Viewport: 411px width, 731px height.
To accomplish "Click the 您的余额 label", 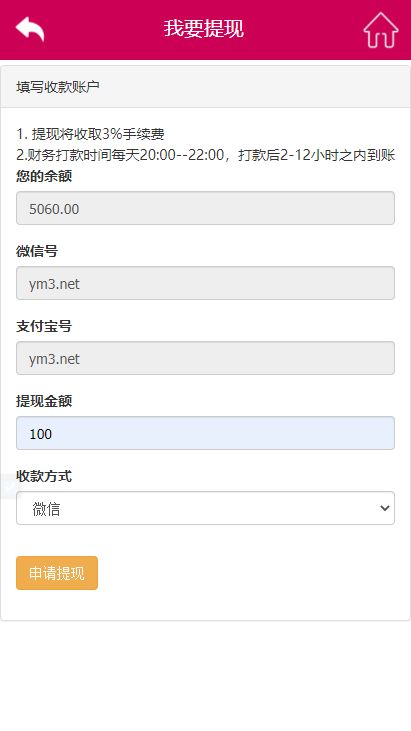I will tap(44, 177).
